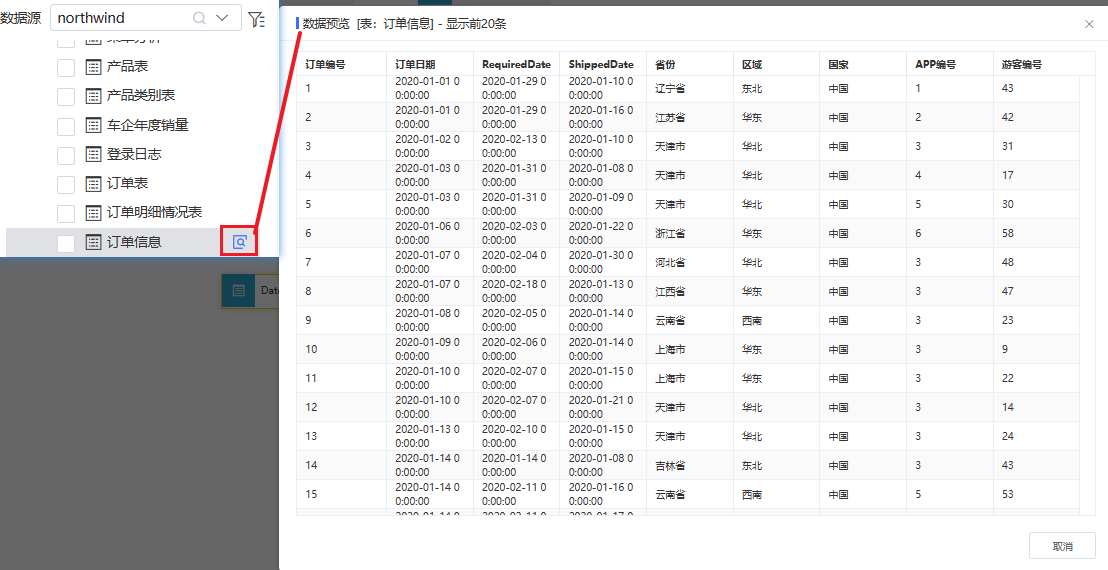1108x570 pixels.
Task: Click the 取消 button
Action: click(x=1062, y=546)
